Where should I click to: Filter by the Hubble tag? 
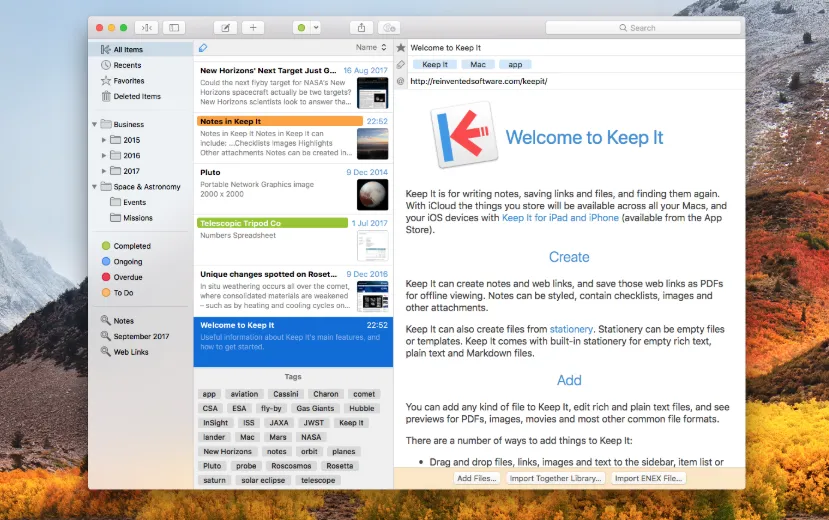pyautogui.click(x=362, y=408)
